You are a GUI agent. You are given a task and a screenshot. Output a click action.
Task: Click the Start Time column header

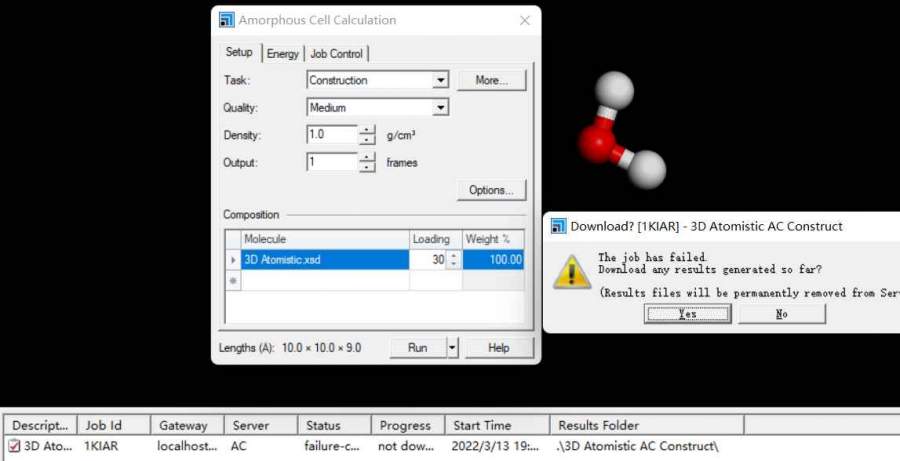click(x=497, y=425)
